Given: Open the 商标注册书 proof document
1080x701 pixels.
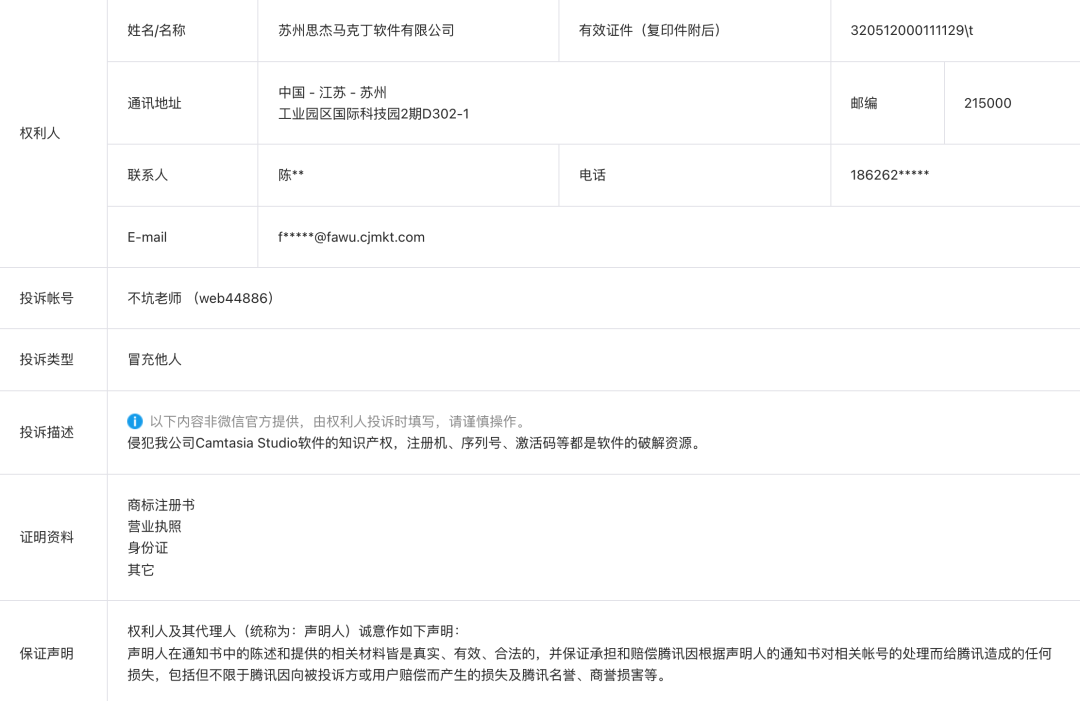Looking at the screenshot, I should (161, 505).
